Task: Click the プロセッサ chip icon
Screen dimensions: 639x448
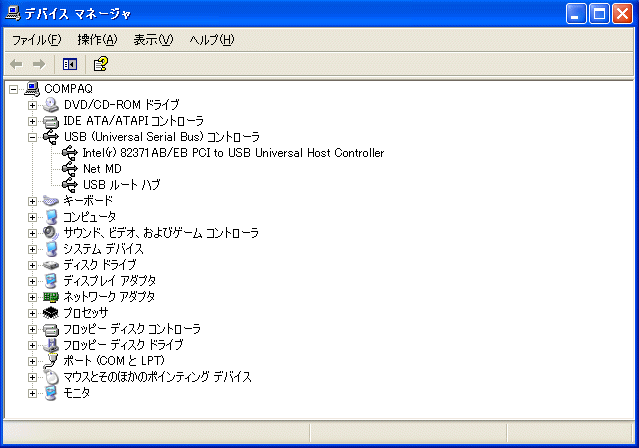Action: (x=51, y=313)
